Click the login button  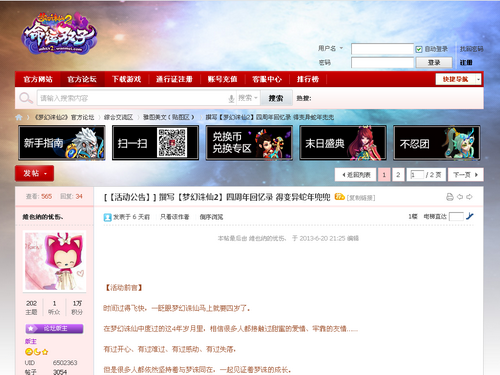[x=434, y=63]
